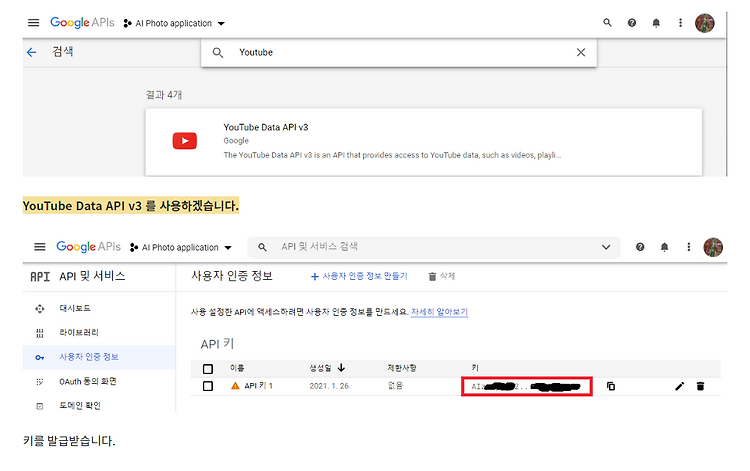Open help icon in top header
Screen dimensions: 750x471
pos(632,23)
